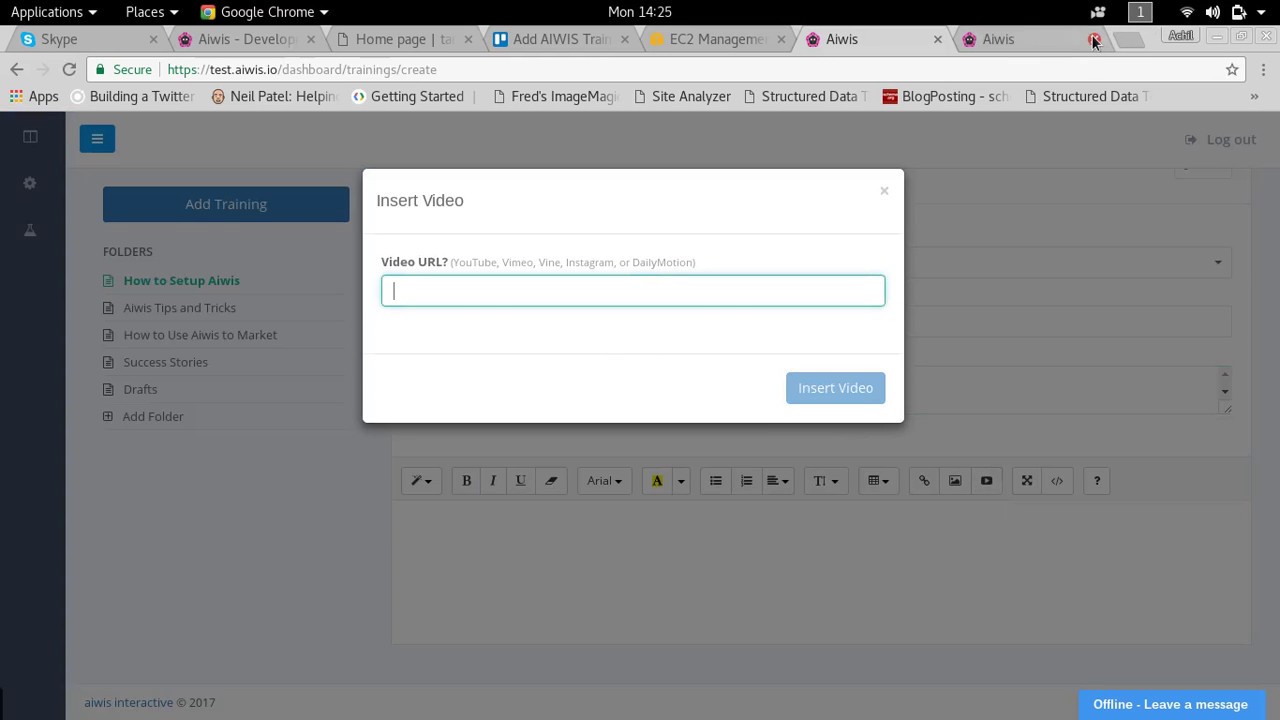The height and width of the screenshot is (720, 1280).
Task: Switch to the Home page browser tab
Action: click(x=404, y=39)
